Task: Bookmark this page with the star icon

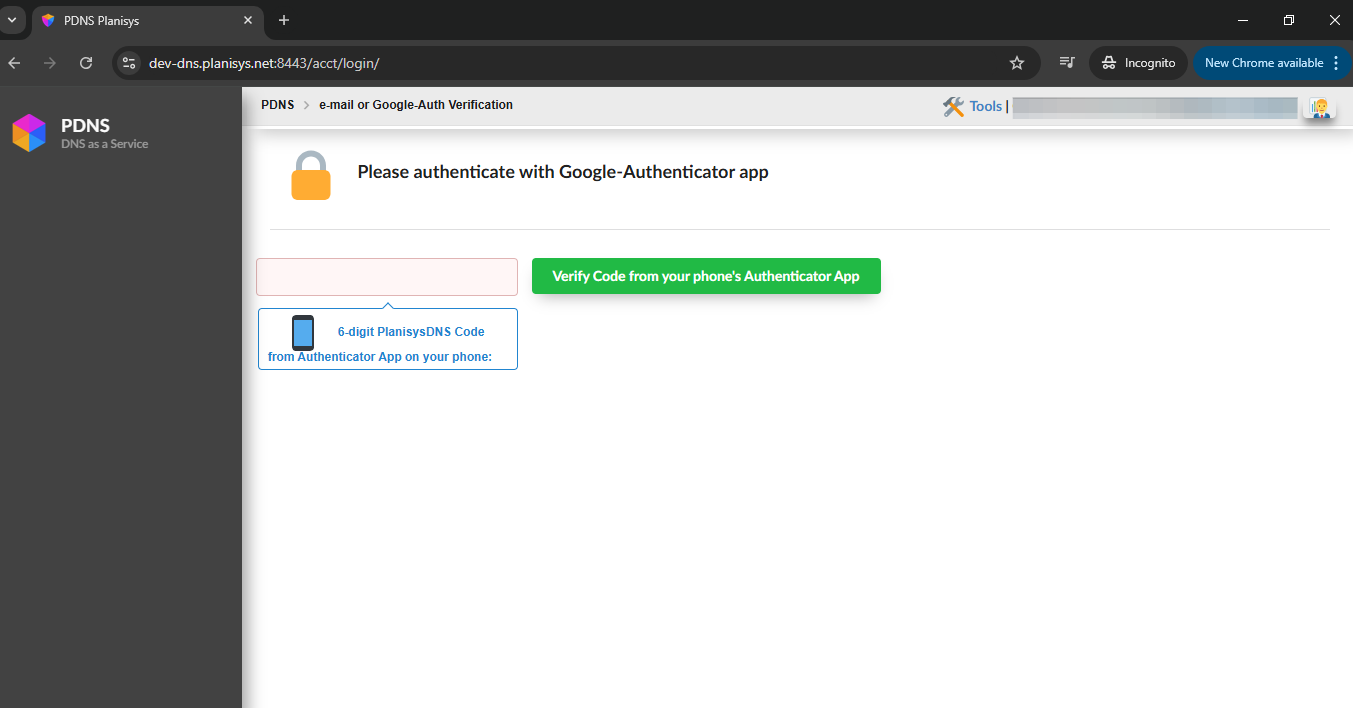Action: [1017, 63]
